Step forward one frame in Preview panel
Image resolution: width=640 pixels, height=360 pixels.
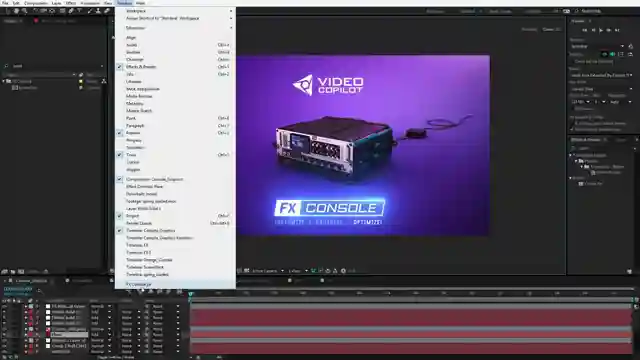(x=609, y=30)
